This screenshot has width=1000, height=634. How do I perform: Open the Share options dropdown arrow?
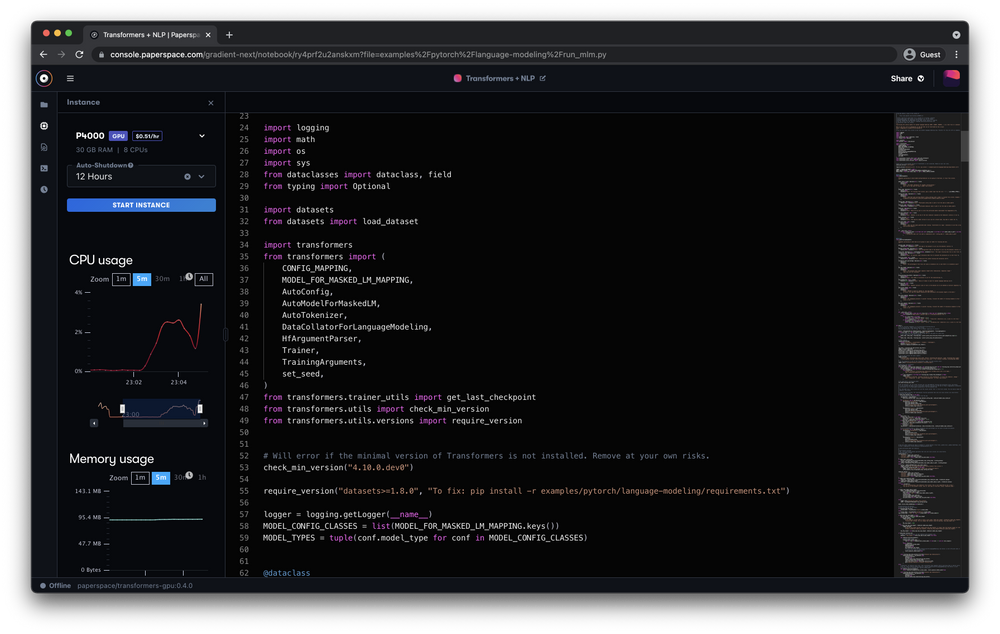tap(919, 78)
